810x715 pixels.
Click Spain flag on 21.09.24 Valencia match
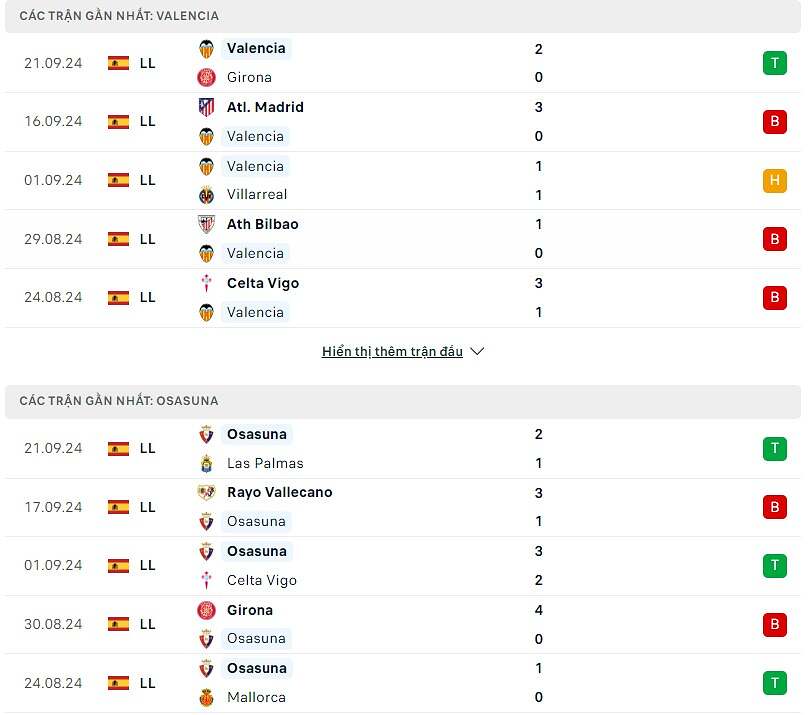(x=118, y=63)
